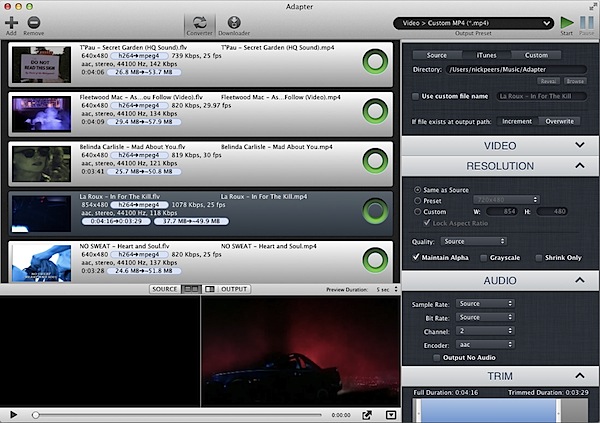This screenshot has width=600, height=423.
Task: Open the Converter view
Action: (x=199, y=20)
